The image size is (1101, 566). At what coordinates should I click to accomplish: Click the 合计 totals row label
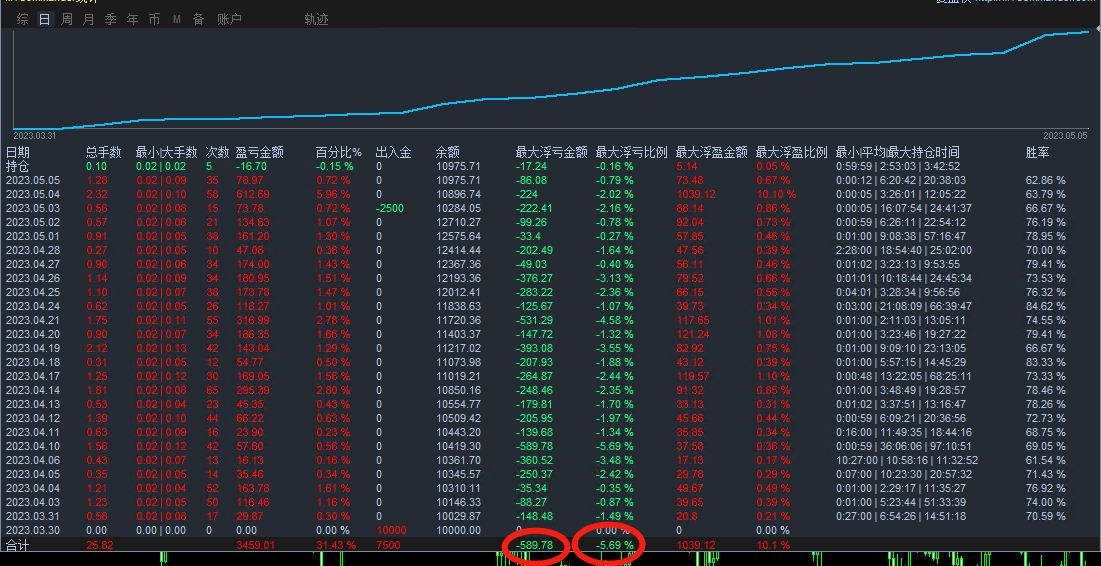[x=18, y=545]
